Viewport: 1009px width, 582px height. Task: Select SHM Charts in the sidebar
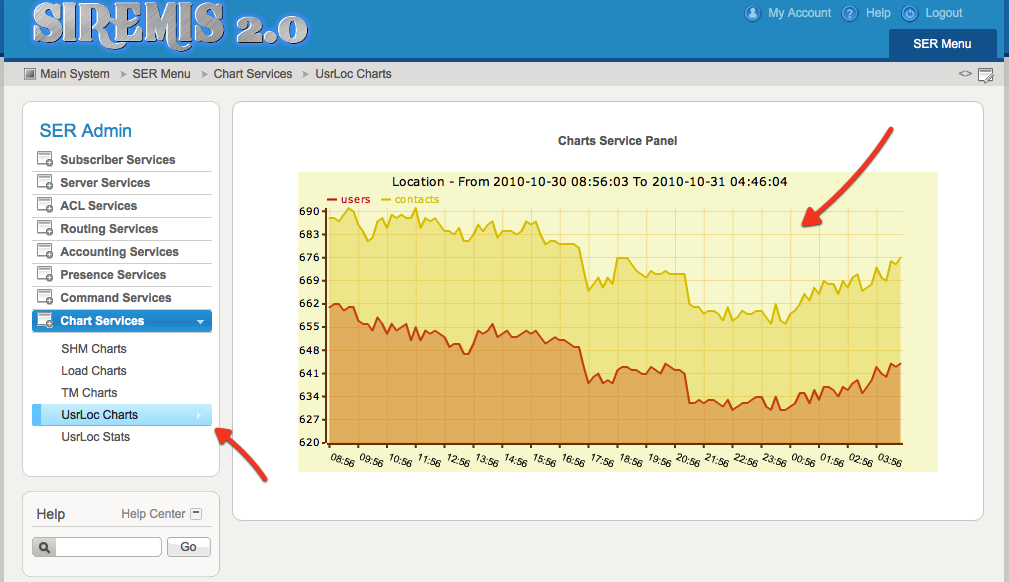(x=94, y=349)
